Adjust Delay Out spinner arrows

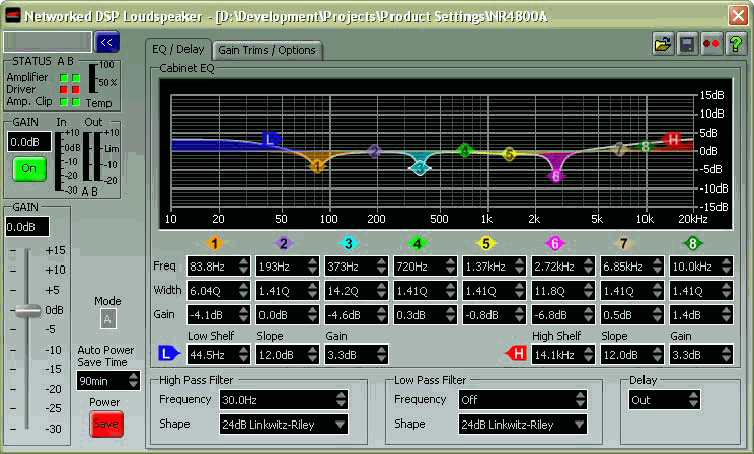[693, 400]
